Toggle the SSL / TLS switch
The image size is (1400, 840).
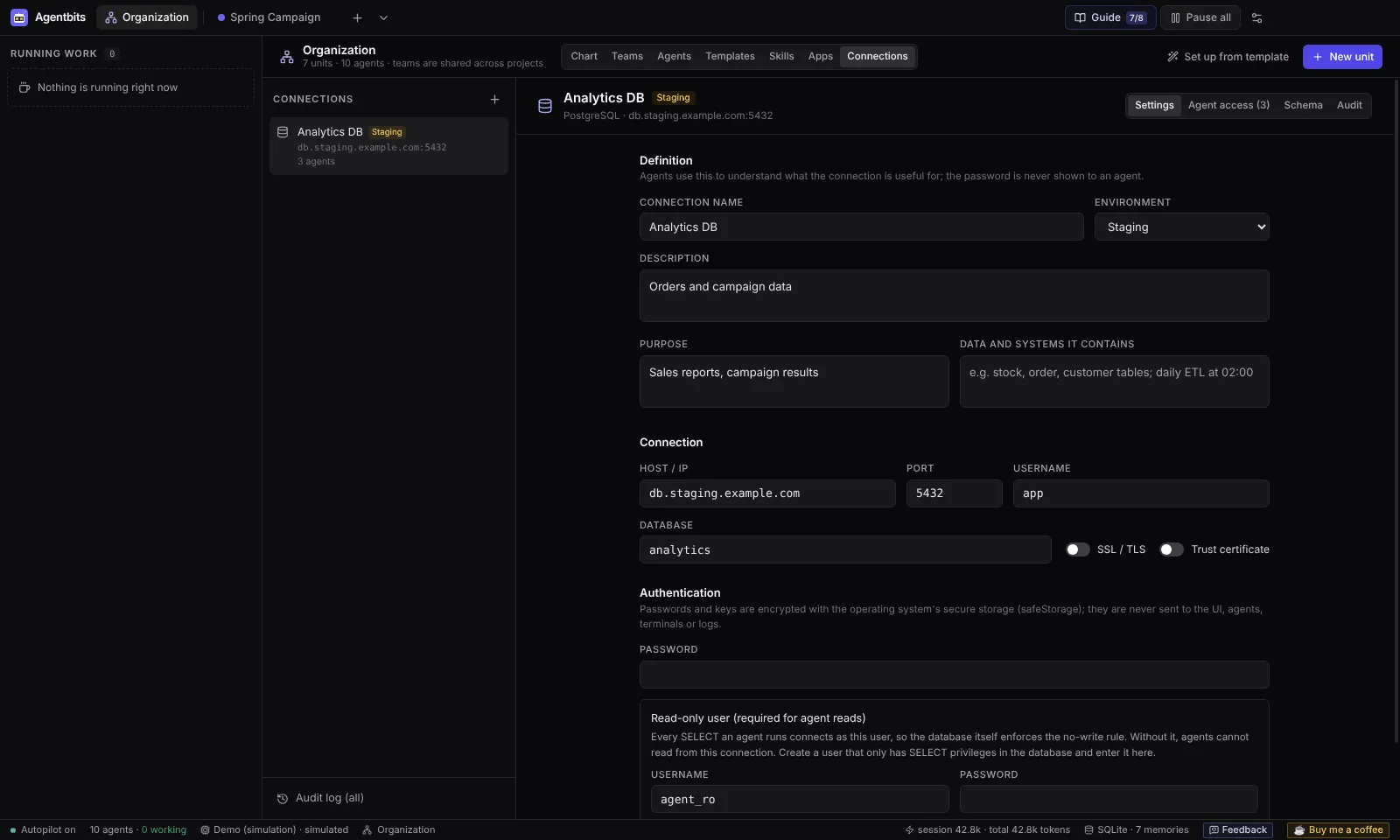coord(1078,549)
